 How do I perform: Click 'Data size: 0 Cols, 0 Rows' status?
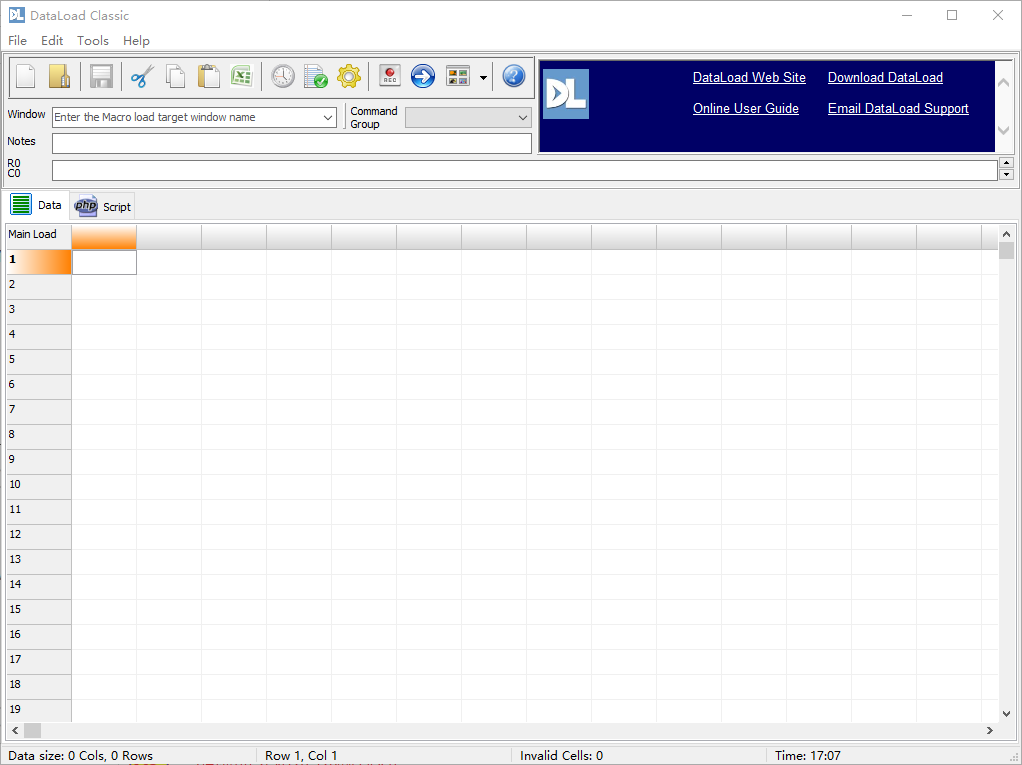click(80, 756)
